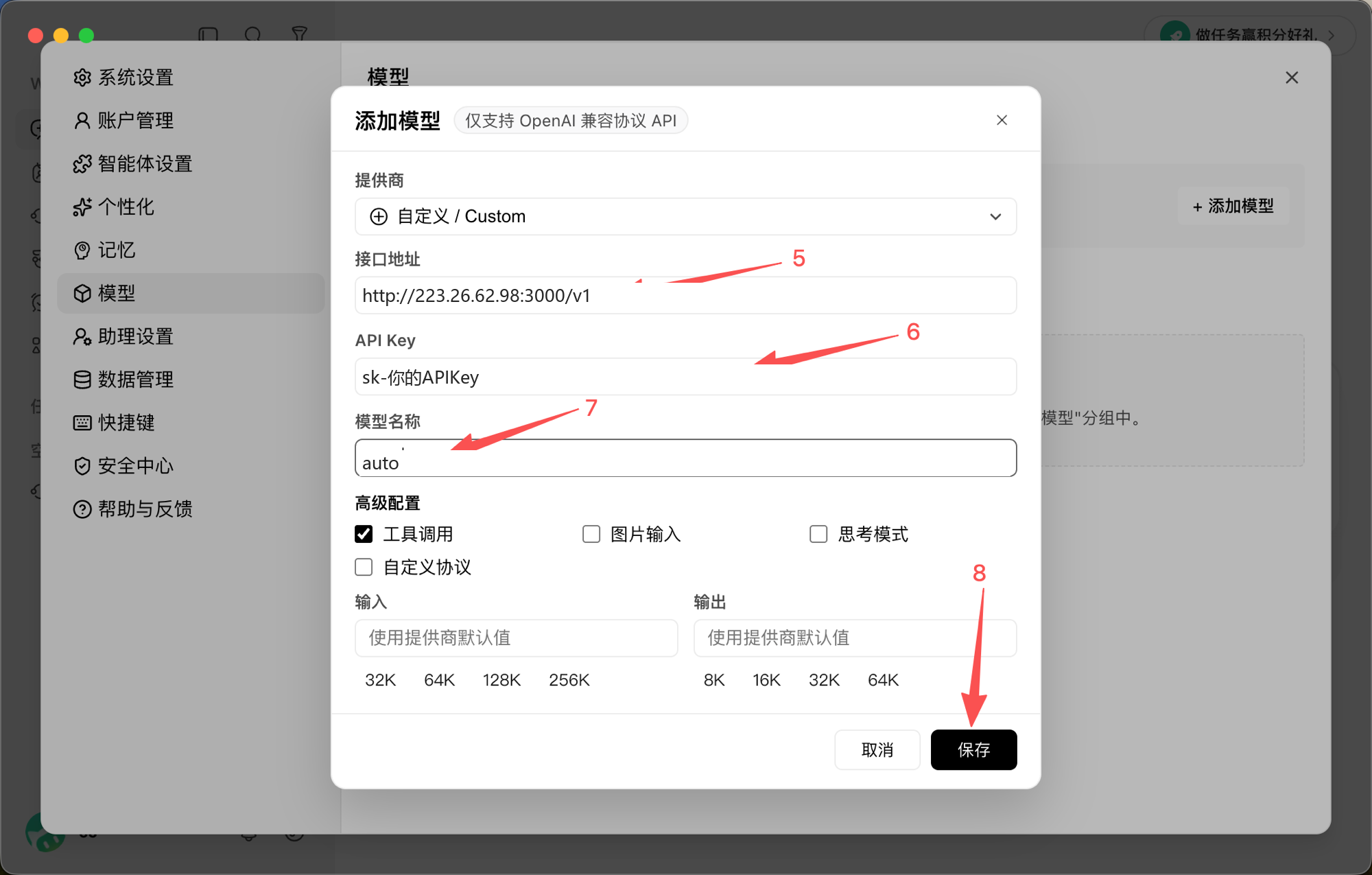Click the 接口地址 URL input field
Image resolution: width=1372 pixels, height=875 pixels.
(x=685, y=296)
